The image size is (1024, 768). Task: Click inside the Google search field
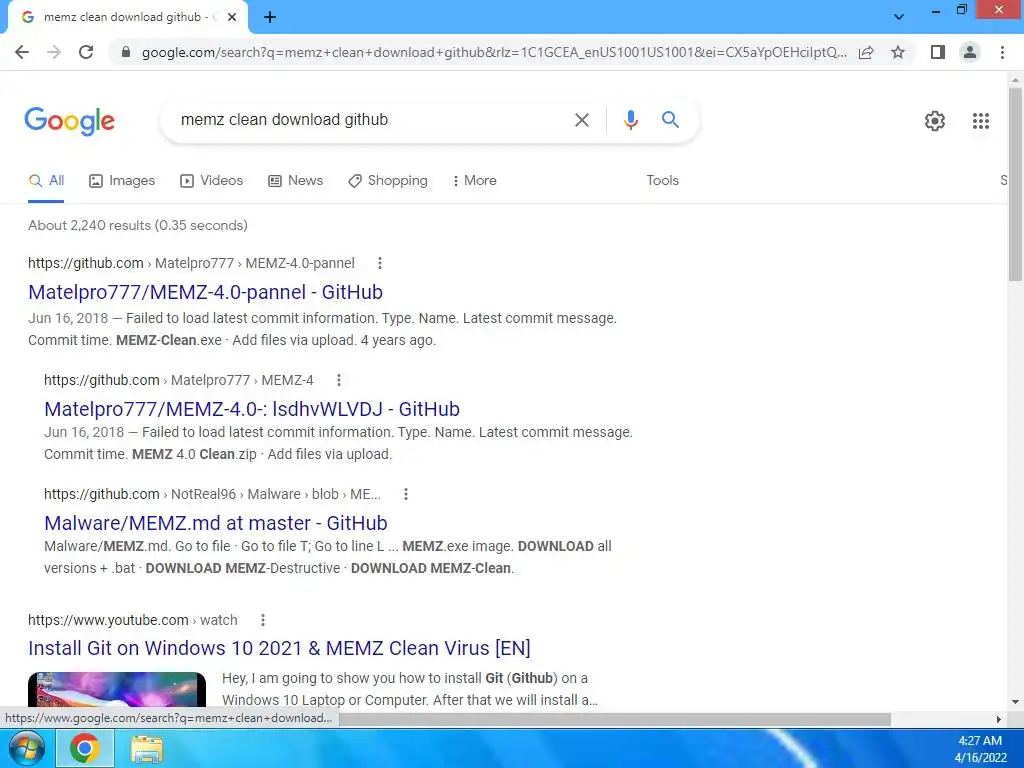click(x=372, y=120)
